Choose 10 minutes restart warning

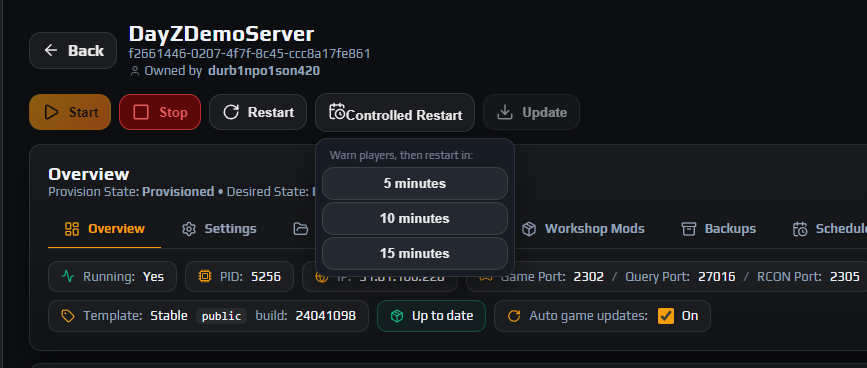pyautogui.click(x=415, y=218)
